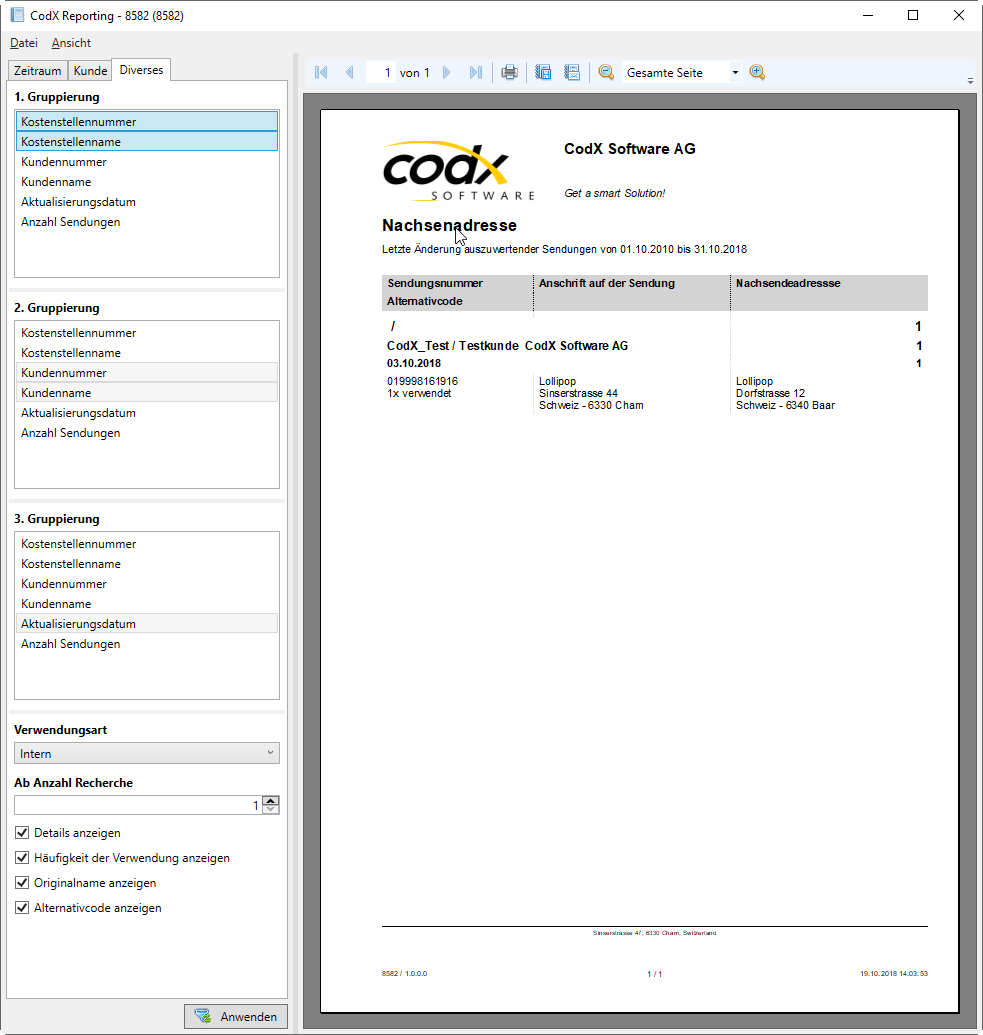Send report via the email export icon
983x1035 pixels.
point(571,72)
